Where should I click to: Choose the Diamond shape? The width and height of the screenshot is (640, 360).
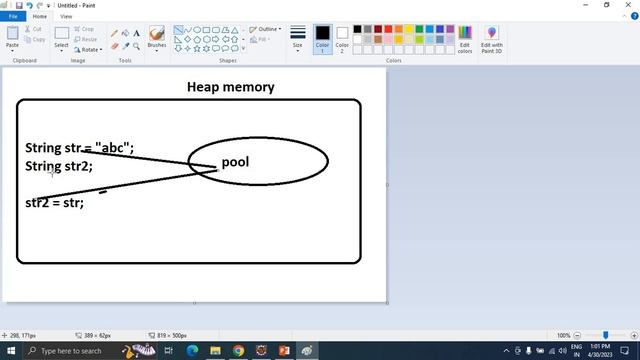(188, 39)
